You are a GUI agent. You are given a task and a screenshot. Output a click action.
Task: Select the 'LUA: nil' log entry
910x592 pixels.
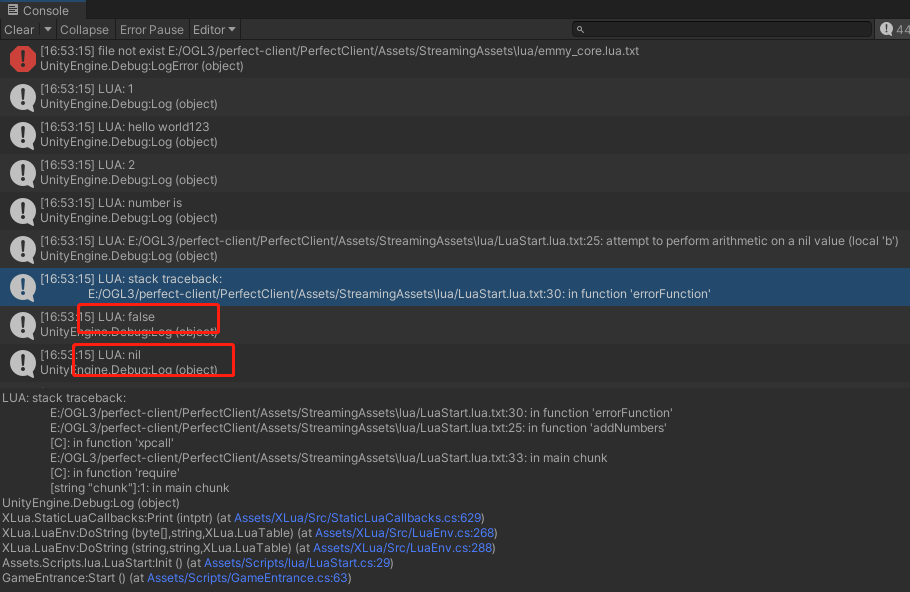[x=455, y=363]
